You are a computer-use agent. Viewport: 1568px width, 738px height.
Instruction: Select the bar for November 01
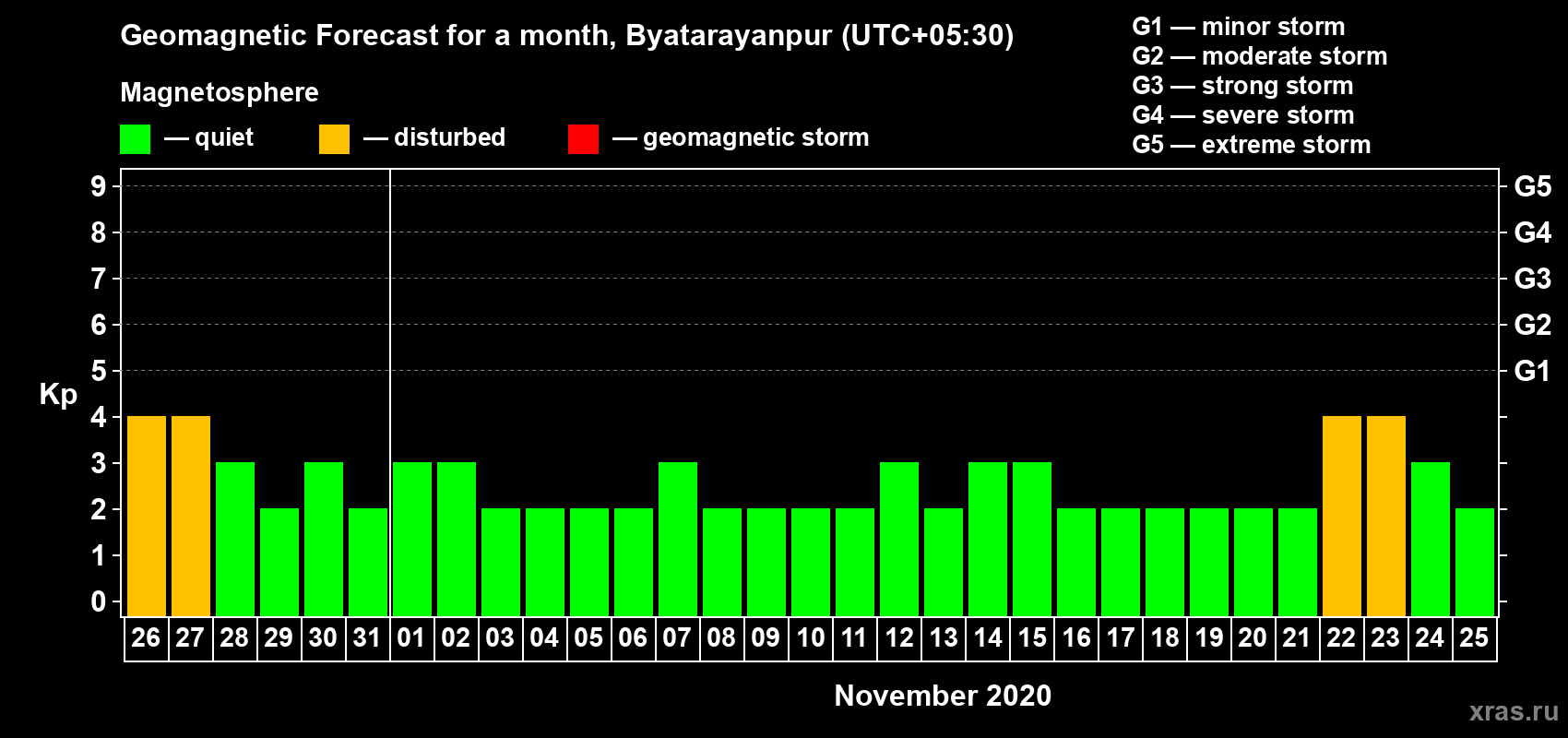pos(412,539)
